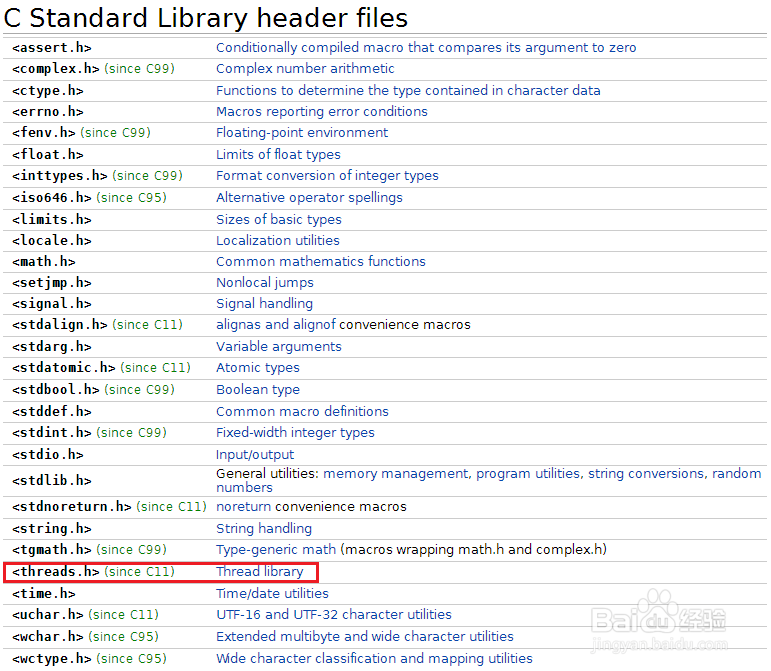Select the <complex.h> header name
Image resolution: width=771 pixels, height=671 pixels.
point(56,69)
